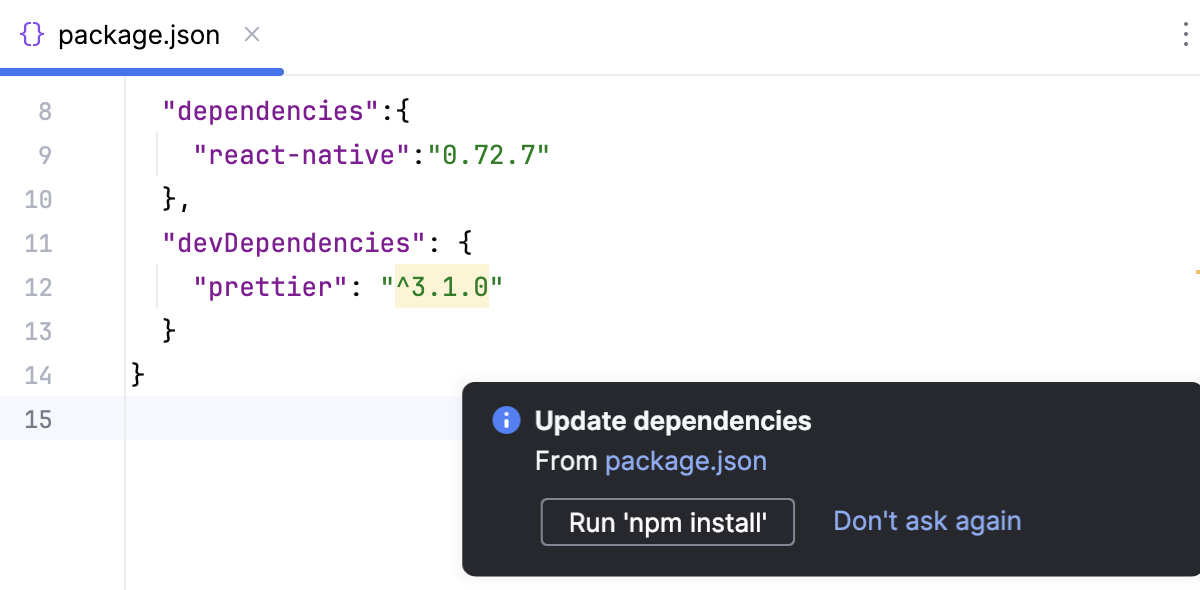Select line number 12 in the gutter
Screen dimensions: 1200x590
pyautogui.click(x=38, y=287)
